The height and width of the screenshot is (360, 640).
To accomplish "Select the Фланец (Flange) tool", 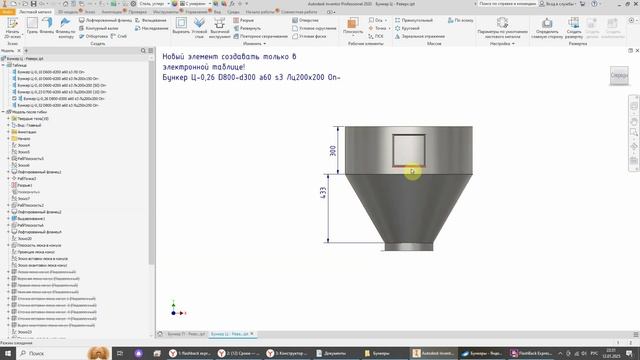I will [47, 25].
